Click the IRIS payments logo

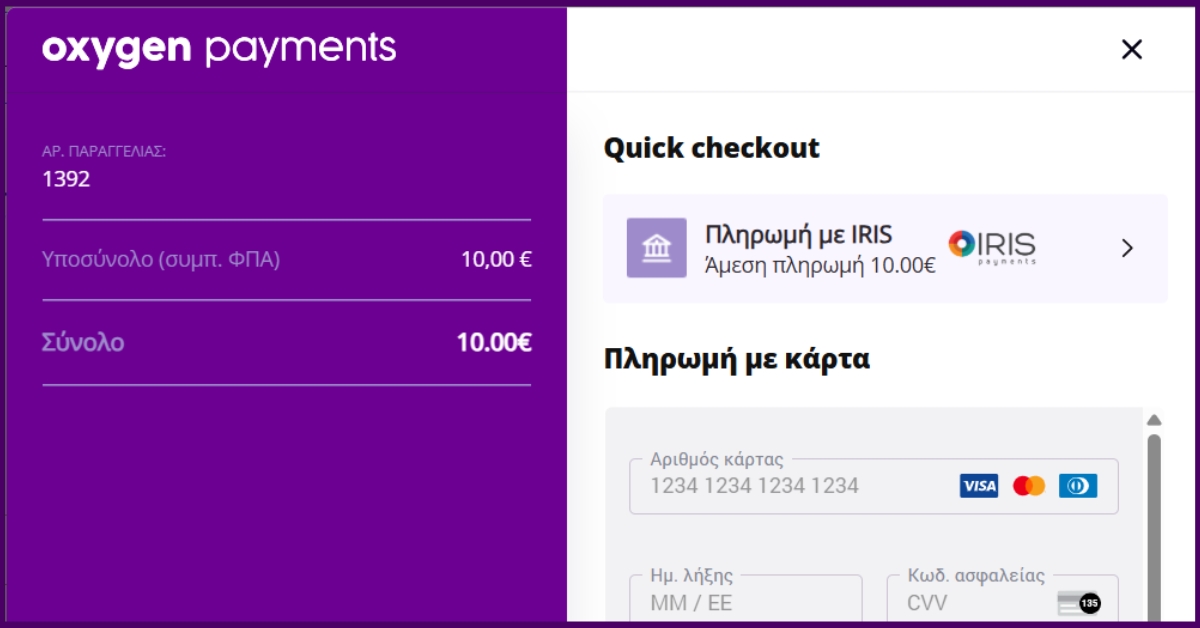[992, 247]
